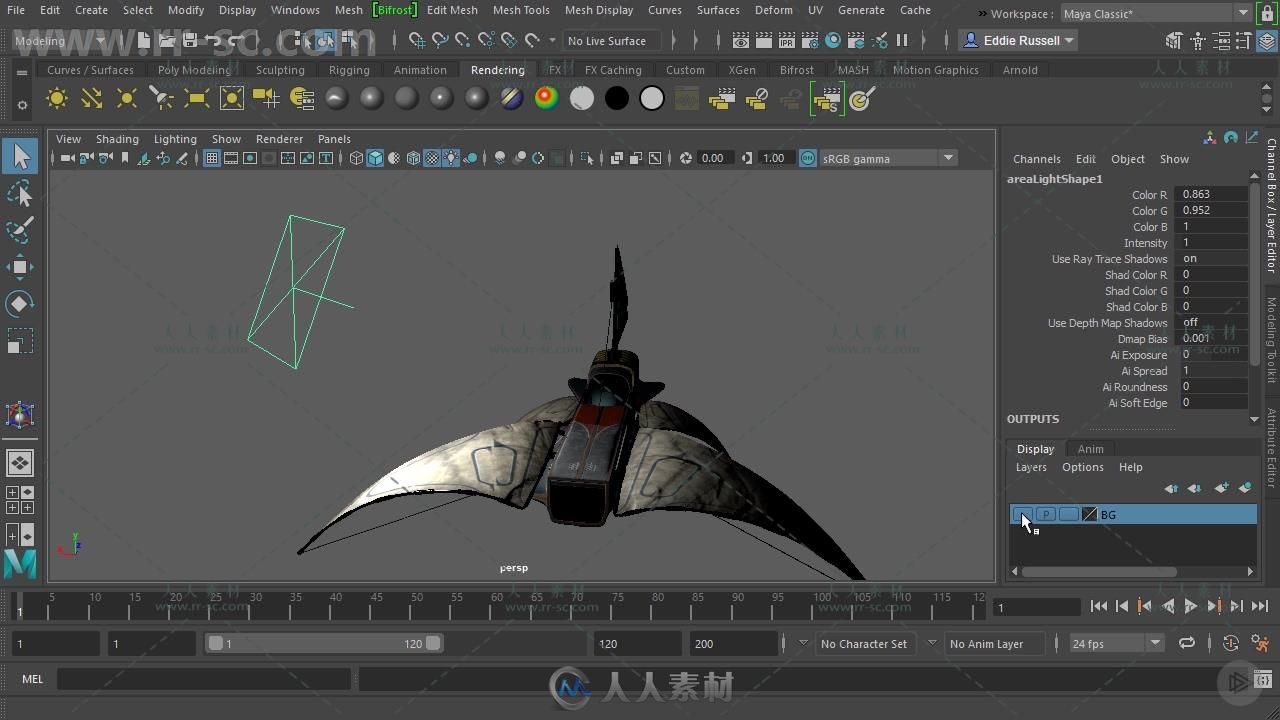Click the Layer Editor horizontal scrollbar

1099,572
